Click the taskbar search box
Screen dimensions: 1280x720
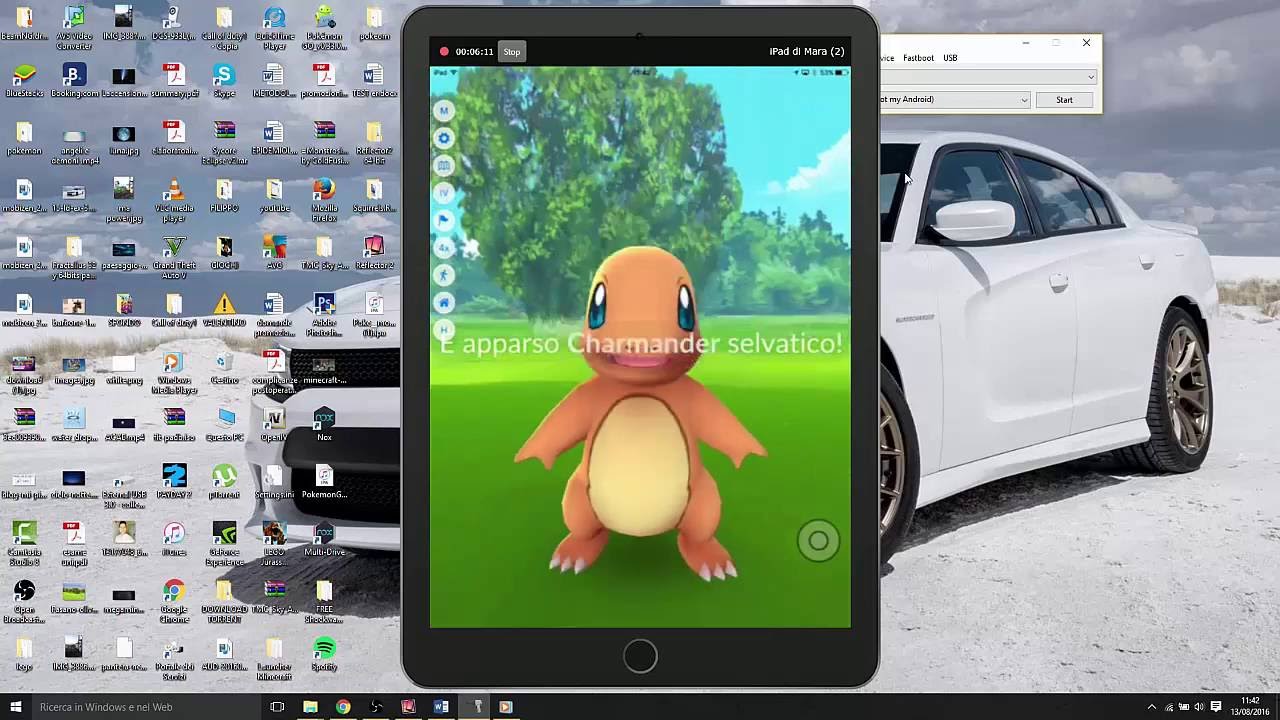click(x=145, y=707)
